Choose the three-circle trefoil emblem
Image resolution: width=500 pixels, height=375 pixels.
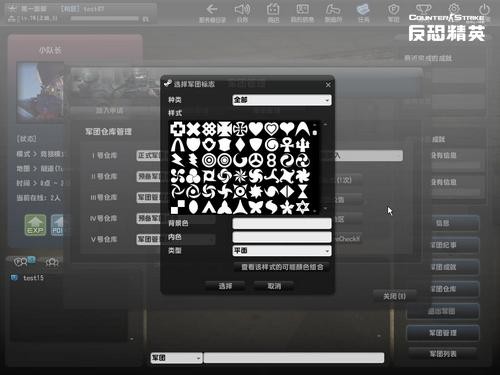pos(193,176)
